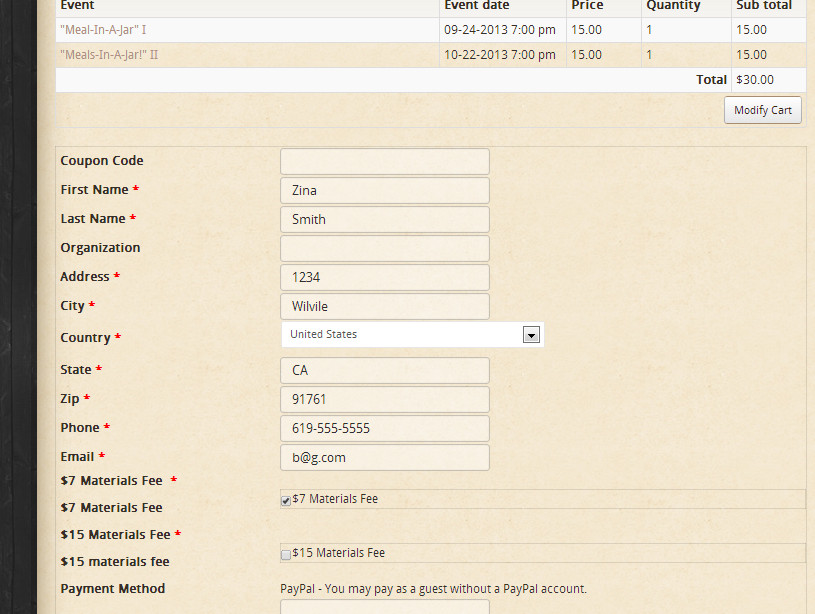
Task: Toggle the $7 Materials Fee checkbox
Action: [x=286, y=500]
